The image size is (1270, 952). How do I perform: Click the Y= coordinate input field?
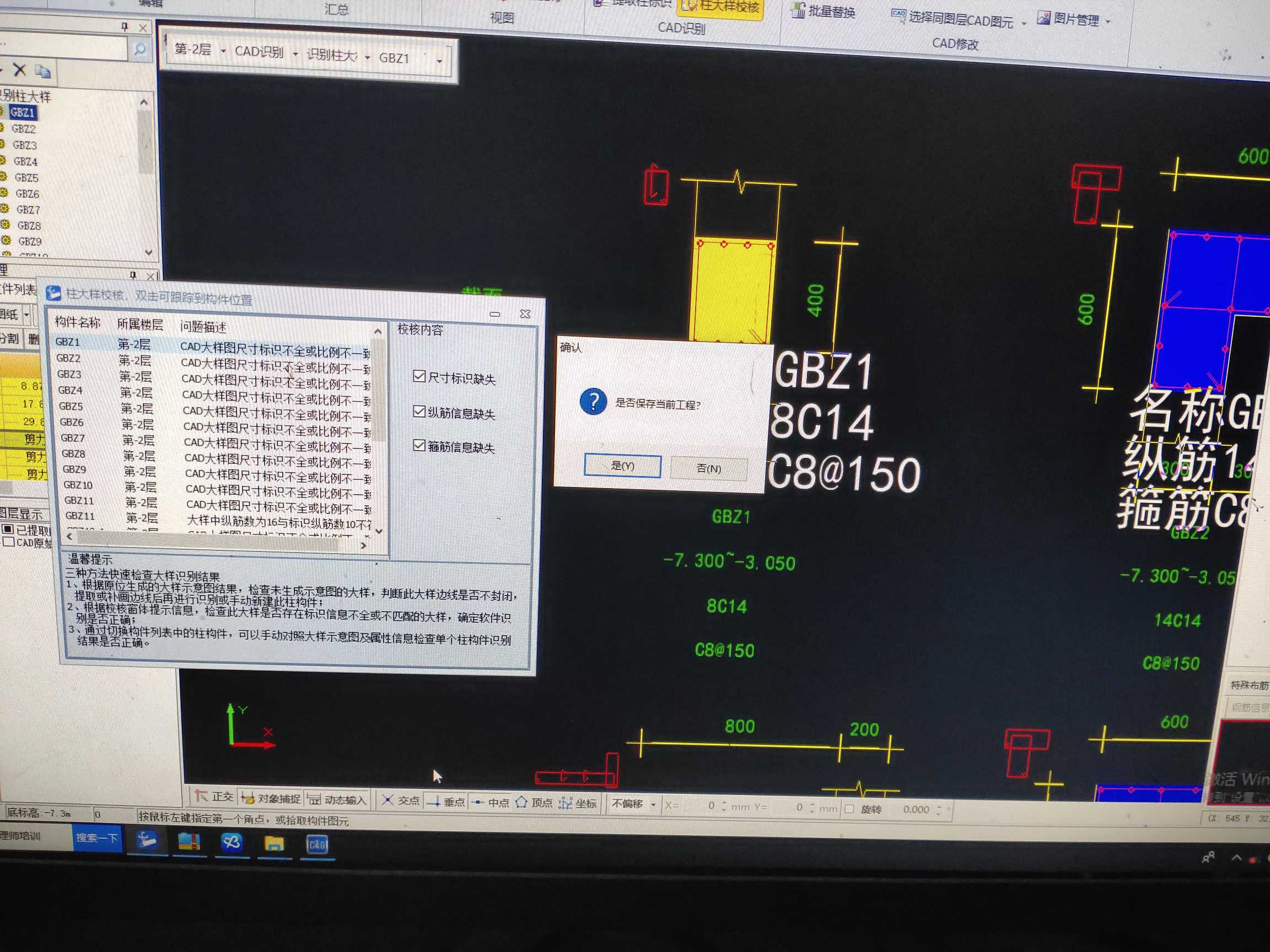791,808
